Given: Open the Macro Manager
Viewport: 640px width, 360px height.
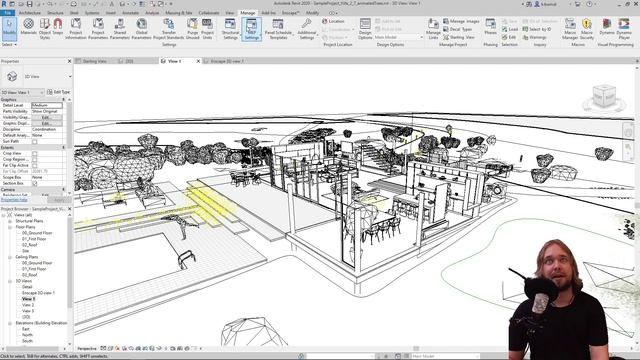Looking at the screenshot, I should (x=570, y=29).
